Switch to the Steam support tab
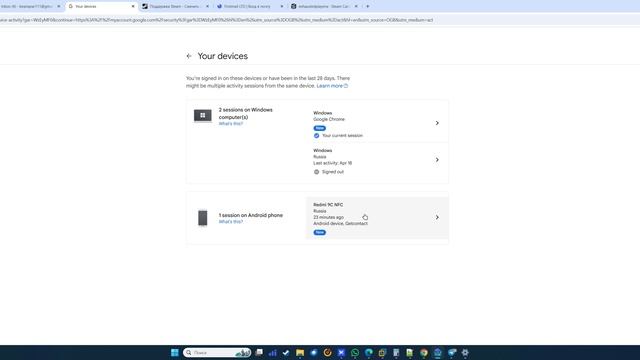 click(x=175, y=7)
